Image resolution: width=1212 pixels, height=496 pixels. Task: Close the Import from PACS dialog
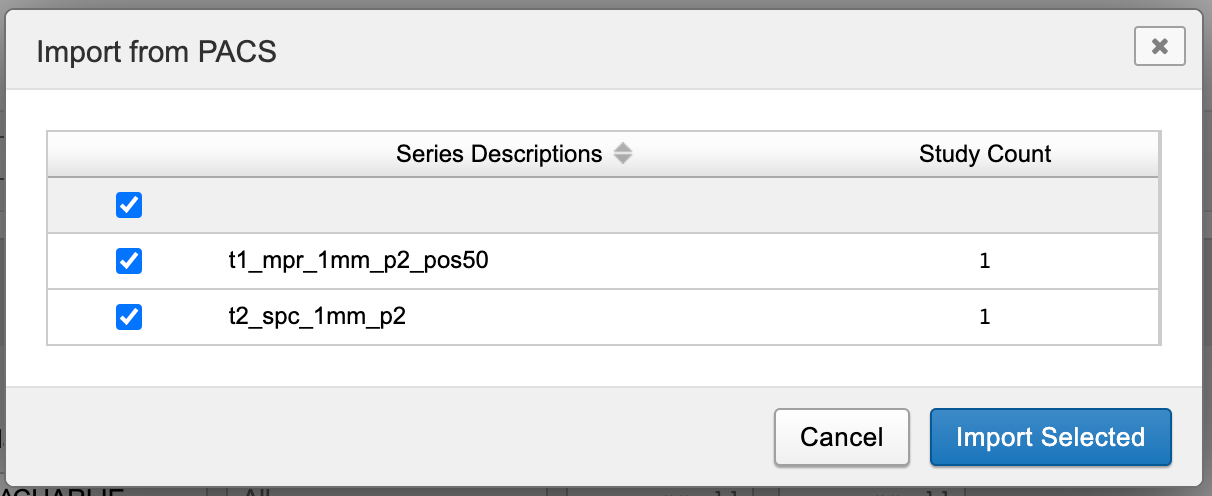[x=1159, y=46]
